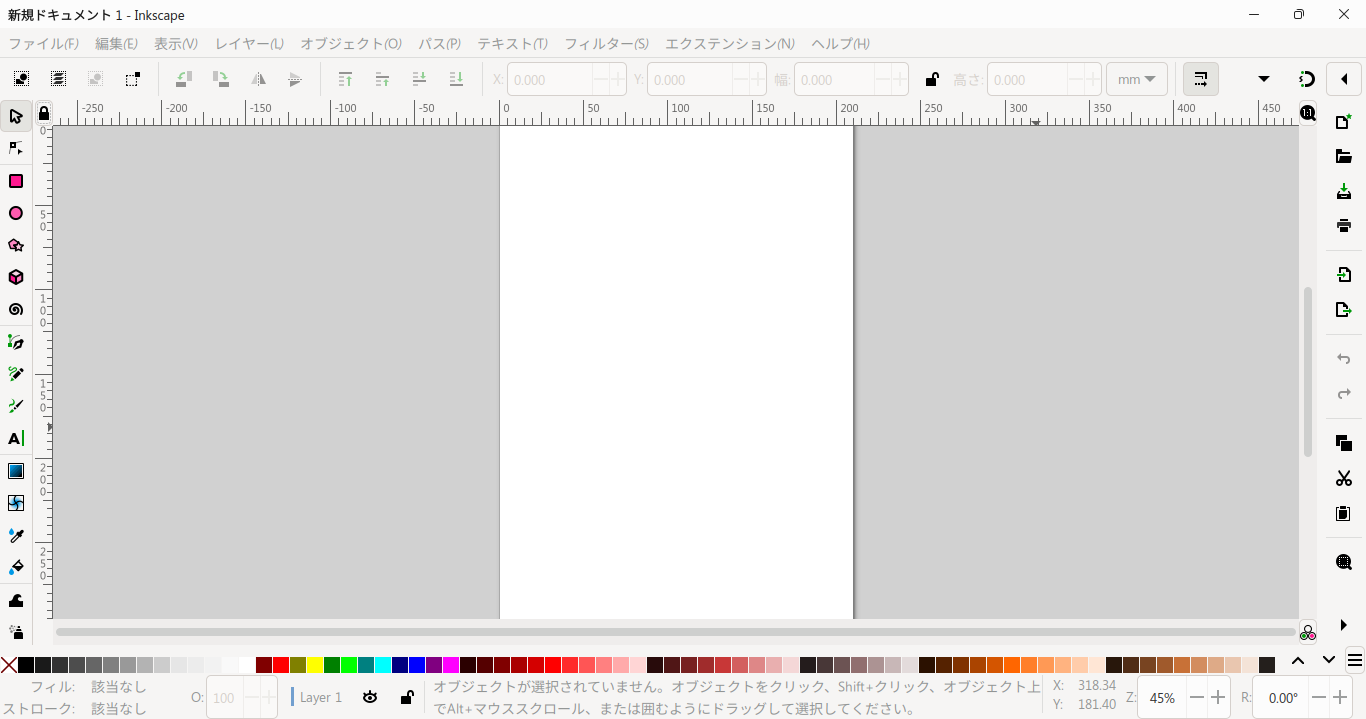Viewport: 1366px width, 719px height.
Task: Open the フィルター(S) menu
Action: 606,44
